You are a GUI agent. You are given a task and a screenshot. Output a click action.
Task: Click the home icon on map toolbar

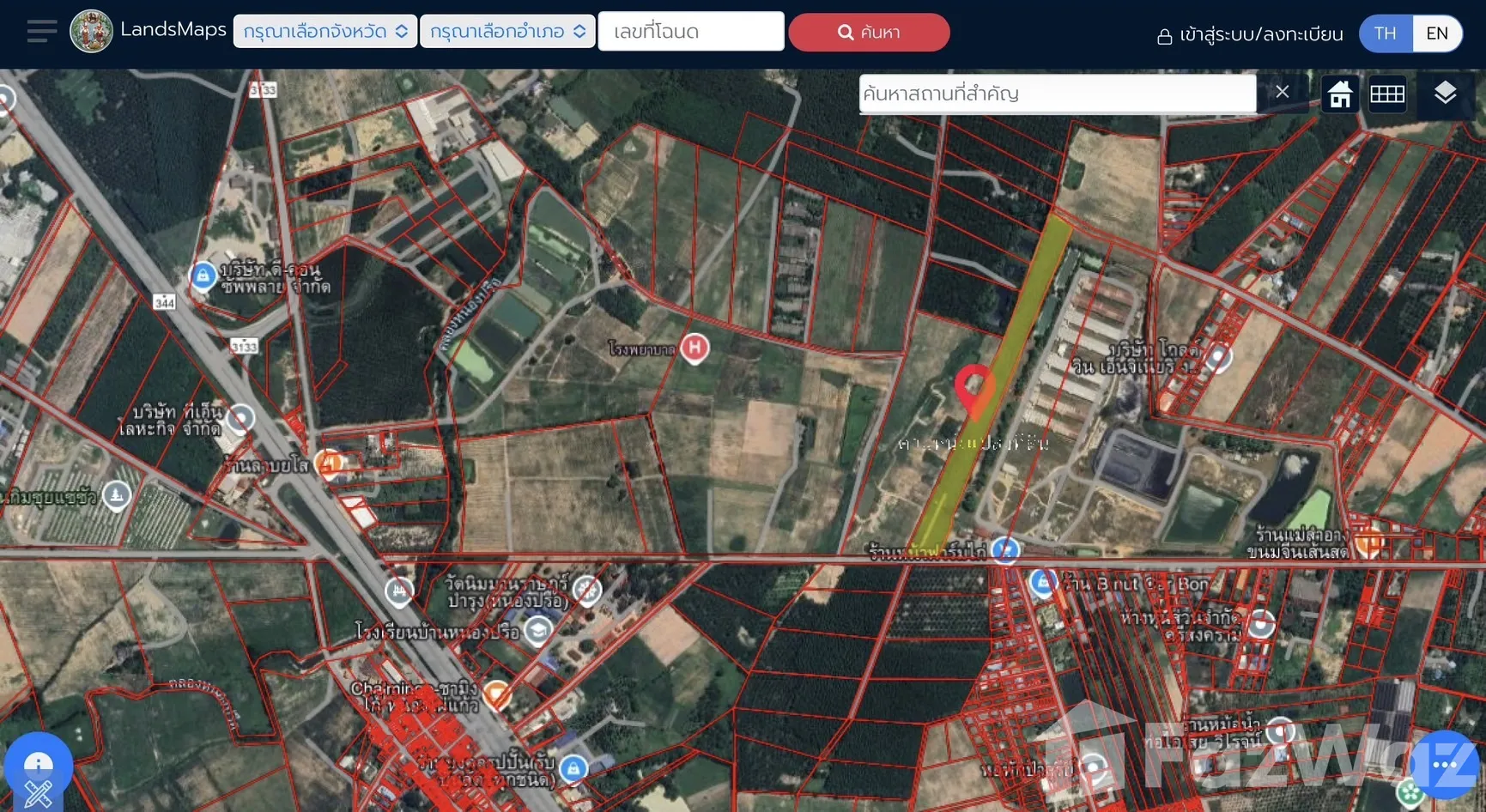click(1339, 94)
